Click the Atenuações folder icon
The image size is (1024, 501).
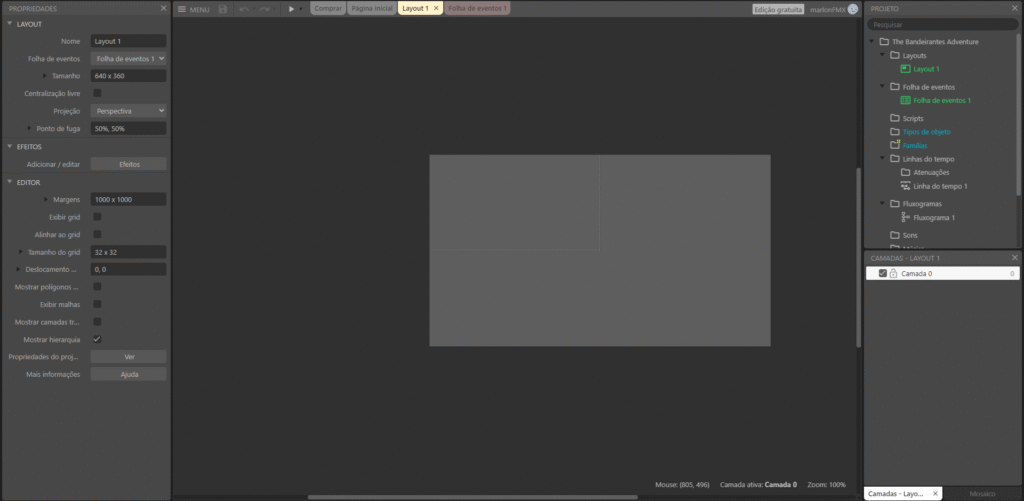(905, 172)
